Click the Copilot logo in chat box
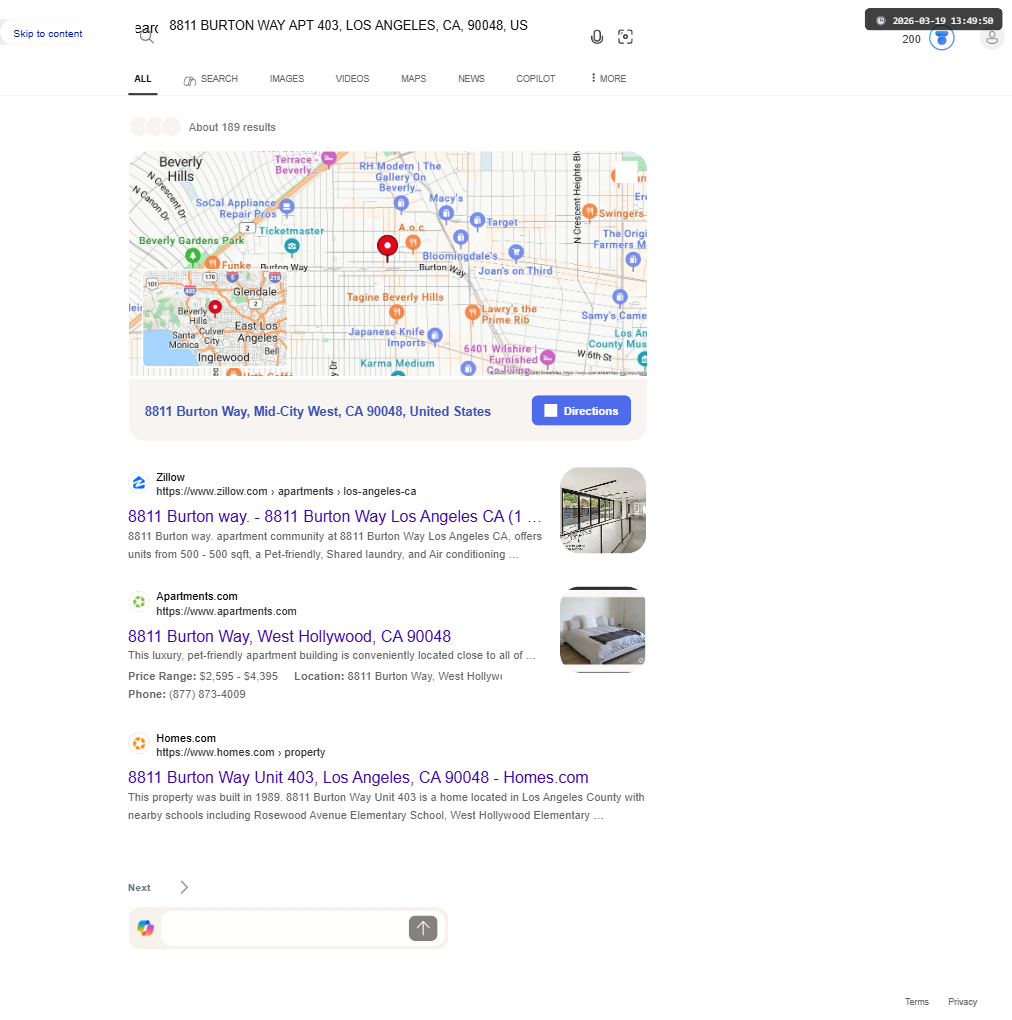Image resolution: width=1012 pixels, height=1020 pixels. tap(146, 928)
